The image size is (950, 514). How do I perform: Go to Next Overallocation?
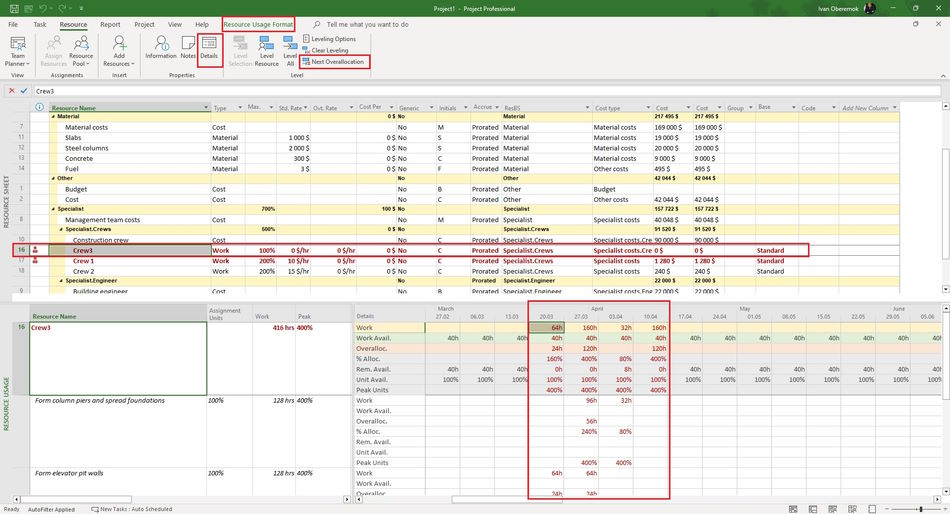[333, 62]
